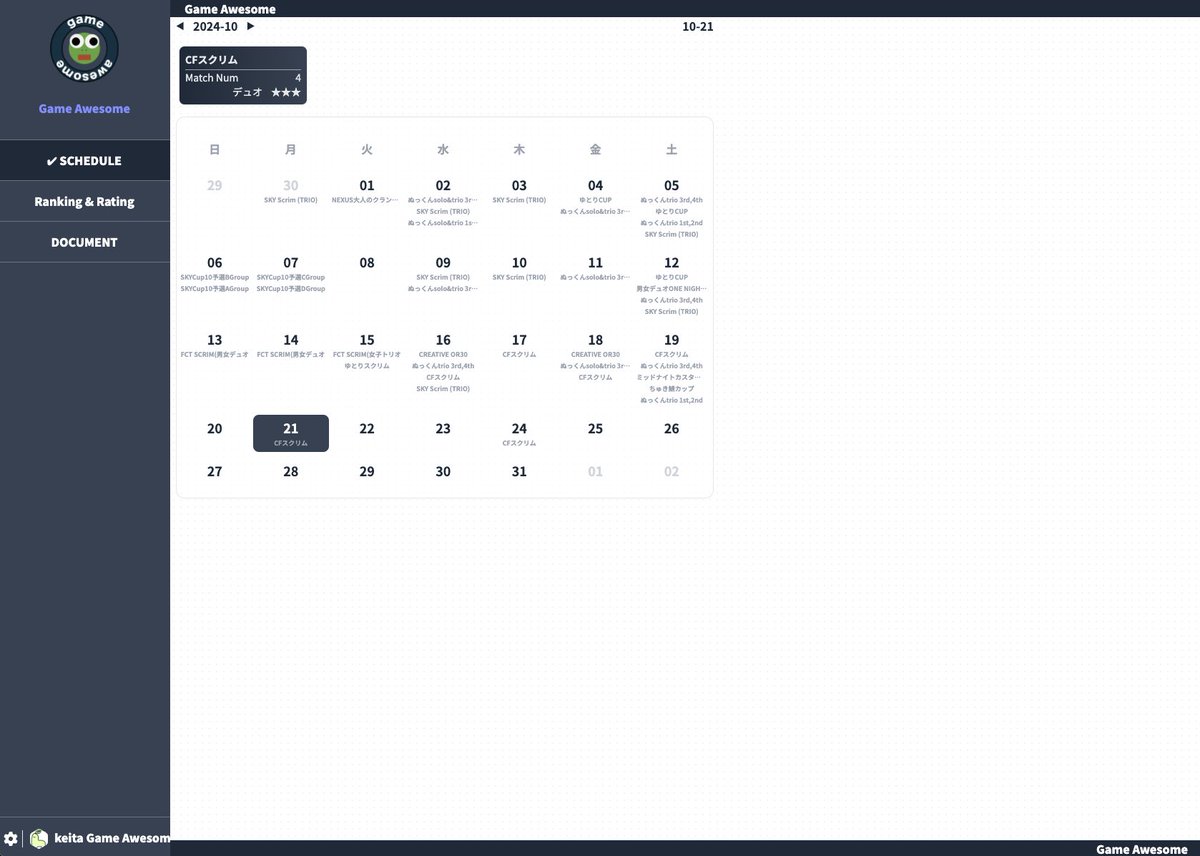Image resolution: width=1200 pixels, height=856 pixels.
Task: Click SKYCup10予選DGroup on day 07
Action: [291, 289]
